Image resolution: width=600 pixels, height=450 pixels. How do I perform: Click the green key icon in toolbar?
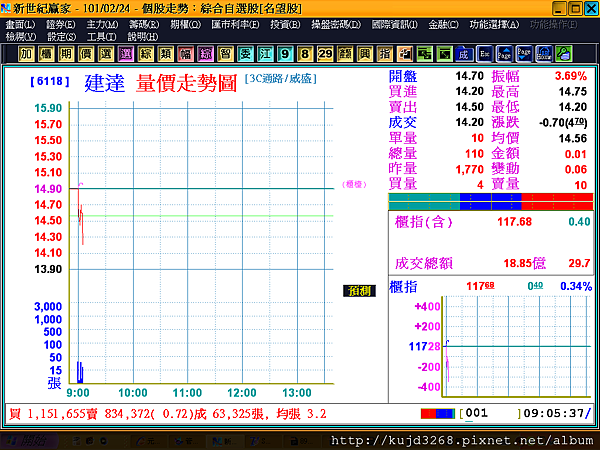pyautogui.click(x=564, y=54)
